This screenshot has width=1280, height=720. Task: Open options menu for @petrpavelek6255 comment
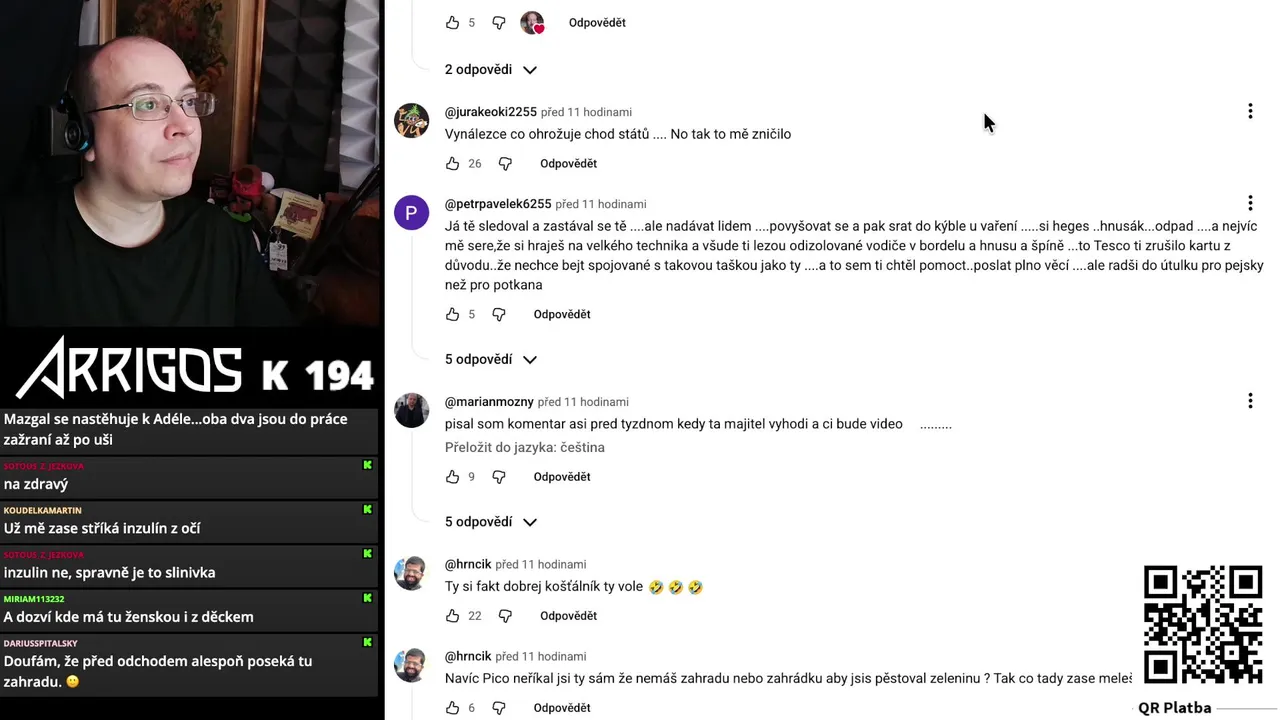click(1250, 203)
